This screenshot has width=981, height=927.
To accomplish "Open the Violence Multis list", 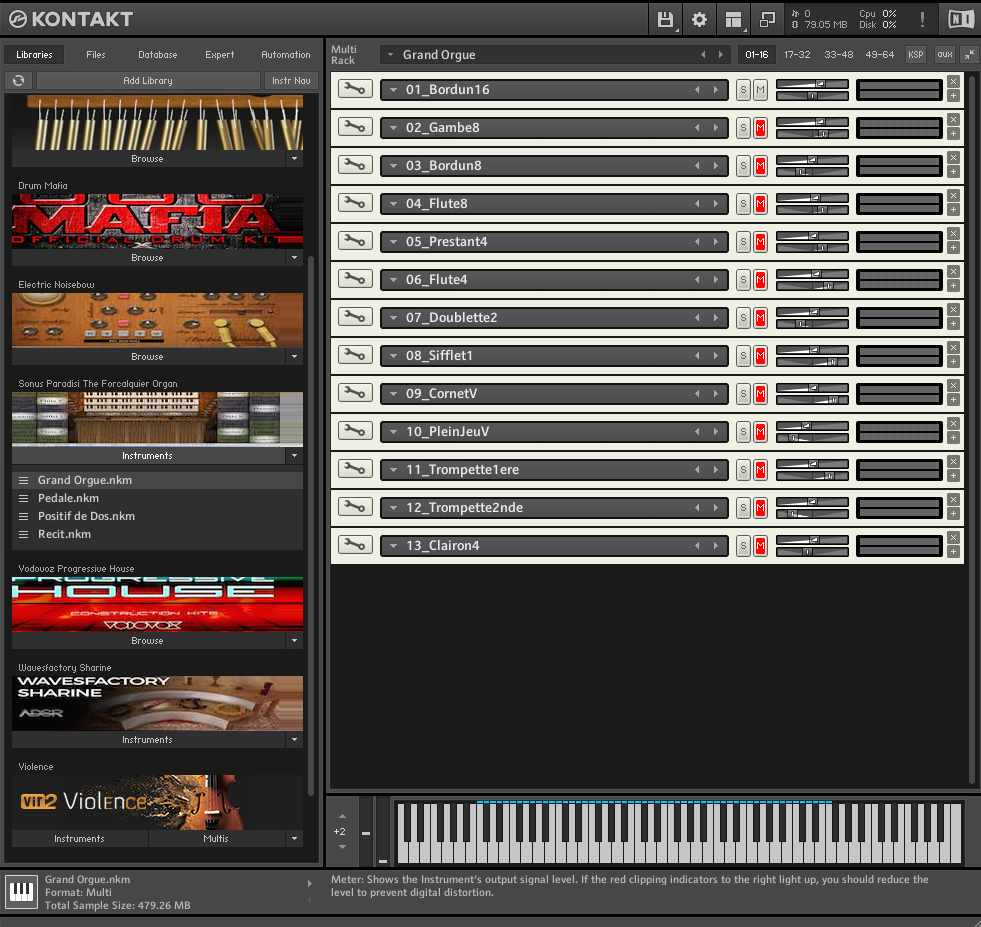I will coord(216,838).
